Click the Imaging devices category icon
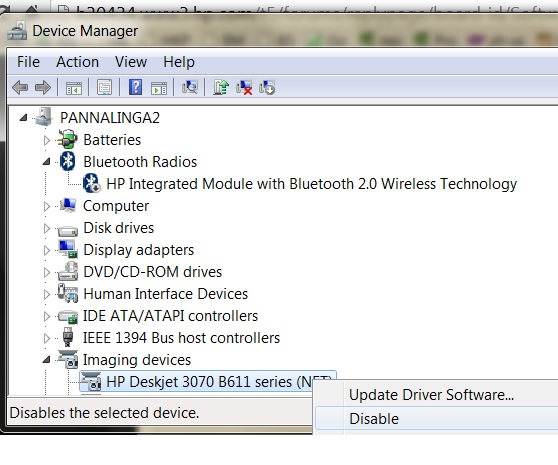 [x=68, y=359]
